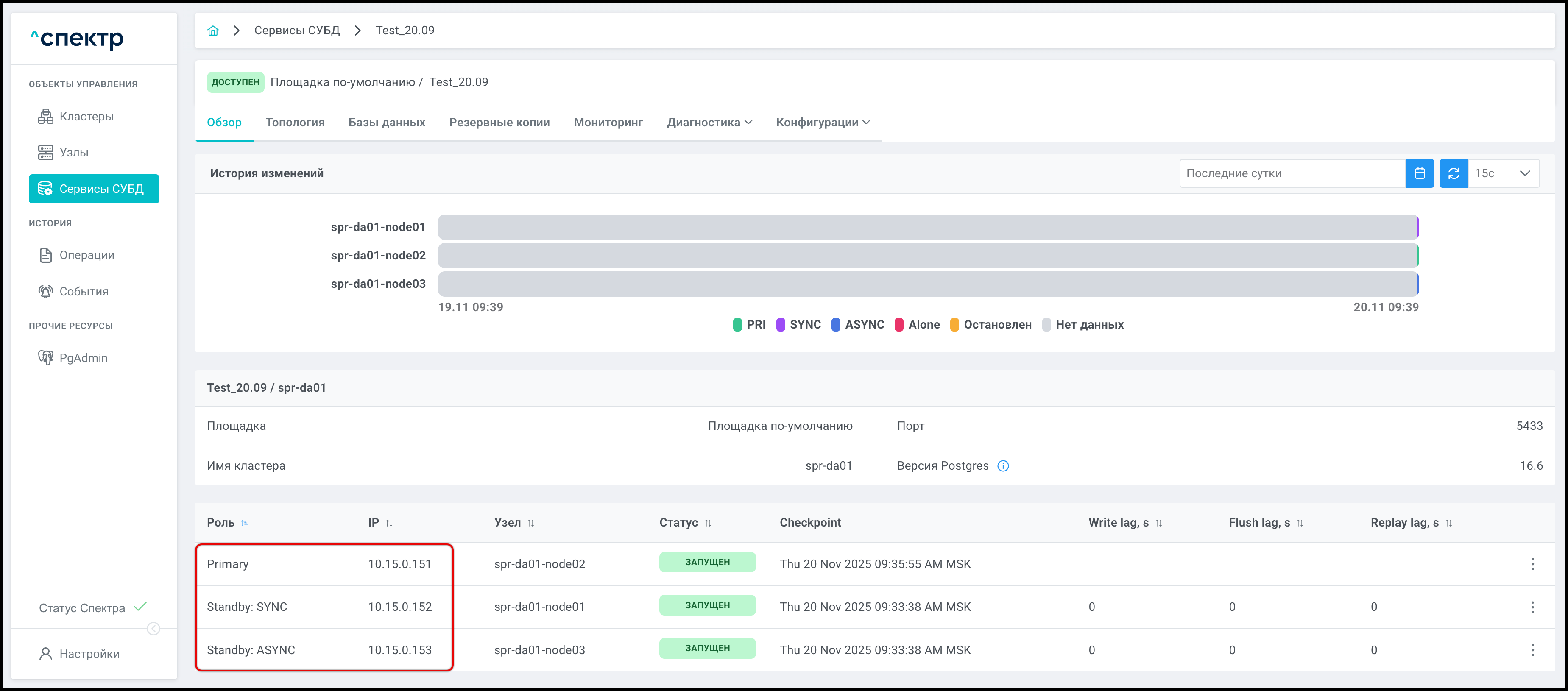Open PgAdmin from the sidebar
This screenshot has height=691, width=1568.
pyautogui.click(x=83, y=358)
